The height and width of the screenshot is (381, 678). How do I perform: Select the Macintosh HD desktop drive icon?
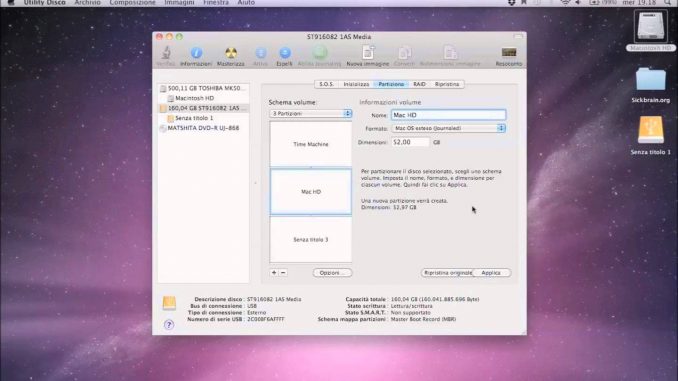pyautogui.click(x=650, y=27)
